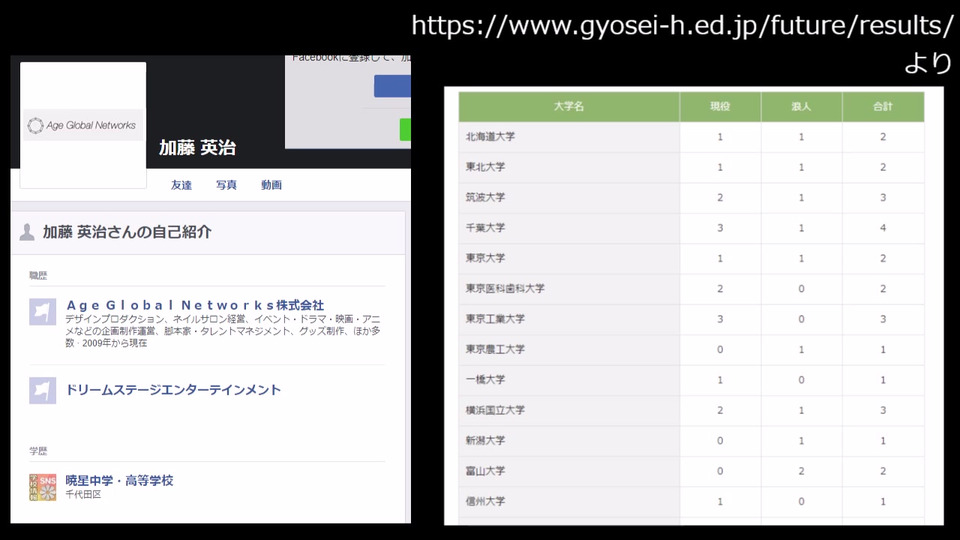Click the 職歴 section label
This screenshot has width=960, height=540.
pyautogui.click(x=38, y=276)
